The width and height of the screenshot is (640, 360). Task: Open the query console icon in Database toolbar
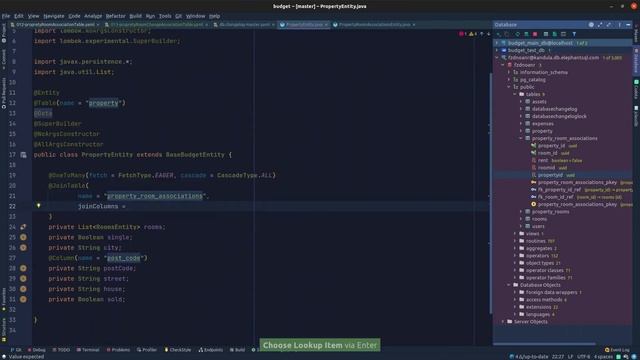(563, 34)
